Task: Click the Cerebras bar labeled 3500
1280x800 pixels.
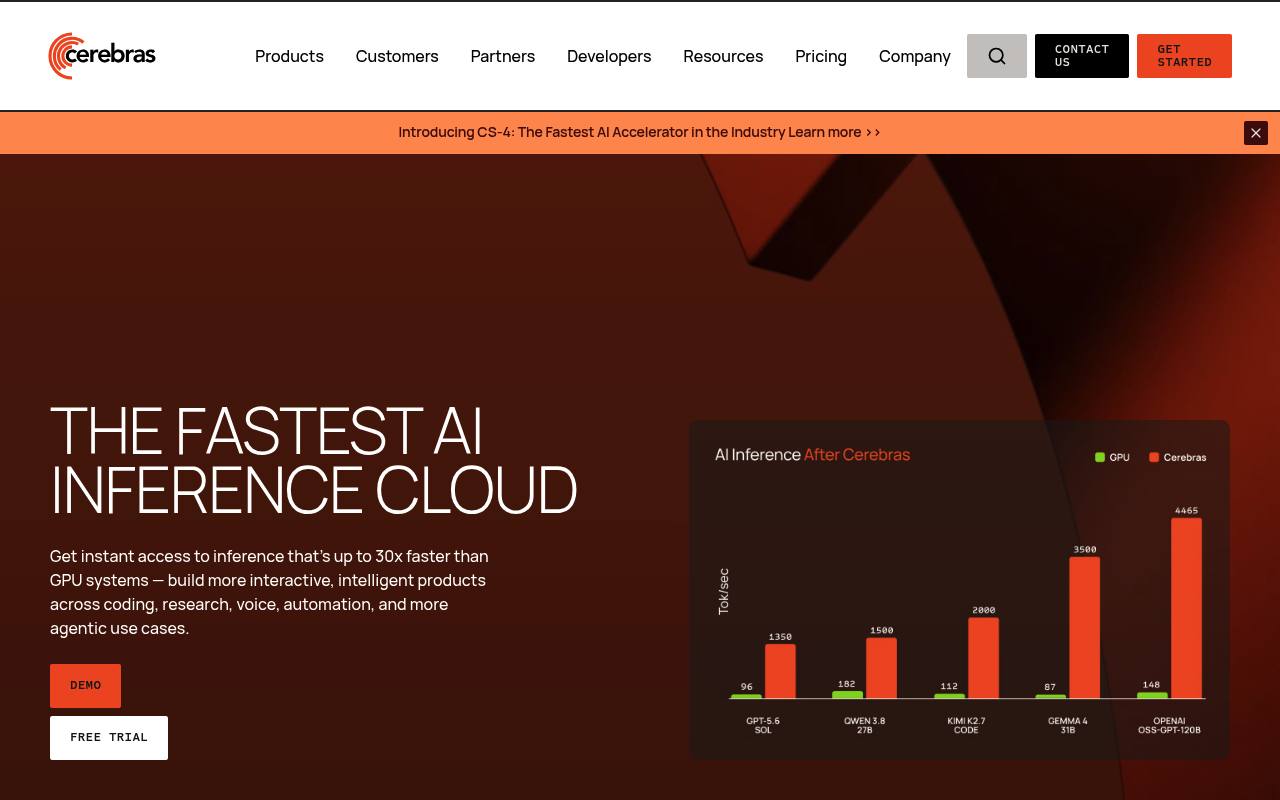Action: (x=1085, y=627)
